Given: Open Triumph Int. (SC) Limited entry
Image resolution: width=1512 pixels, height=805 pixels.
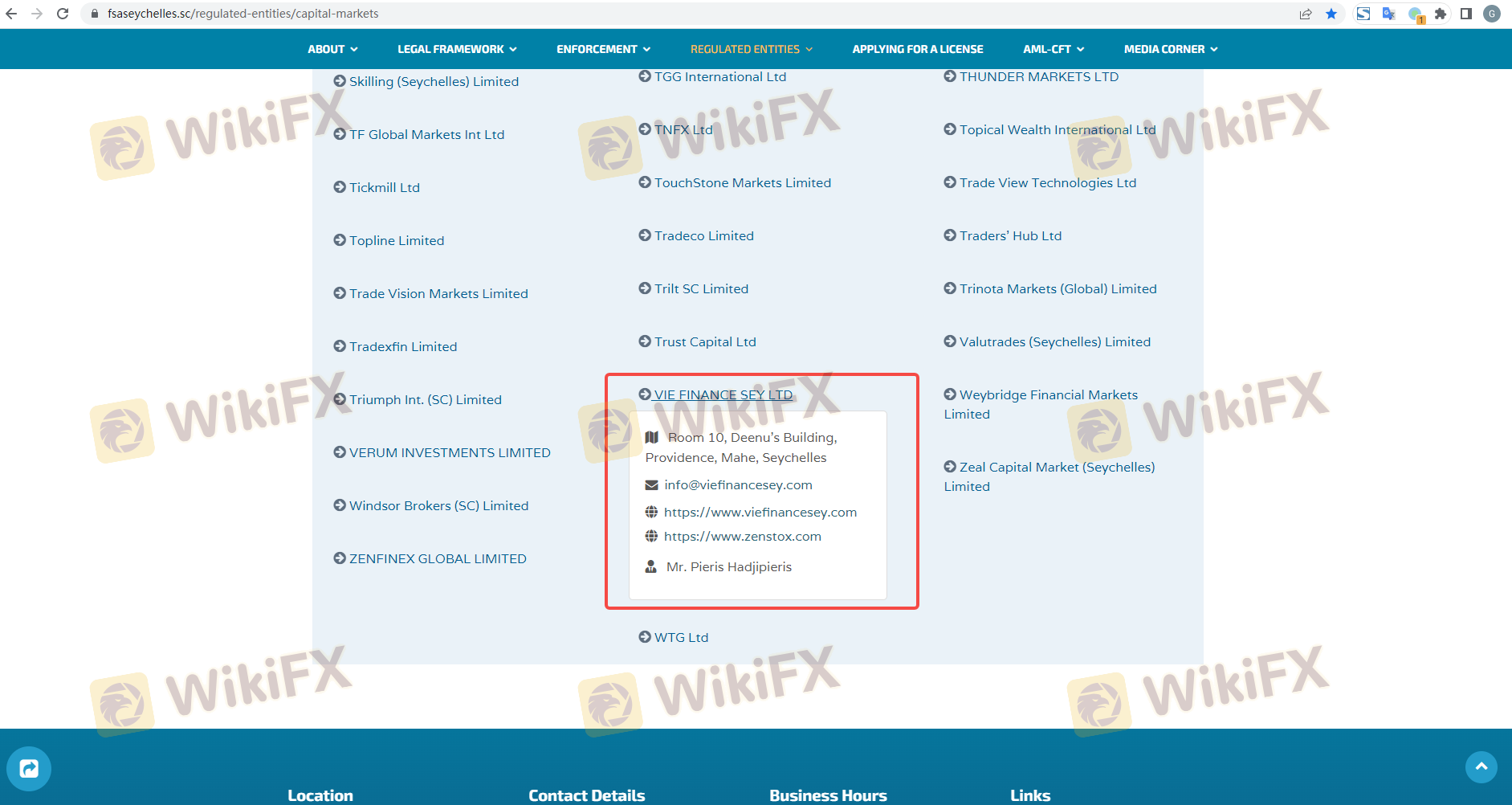Looking at the screenshot, I should tap(426, 400).
